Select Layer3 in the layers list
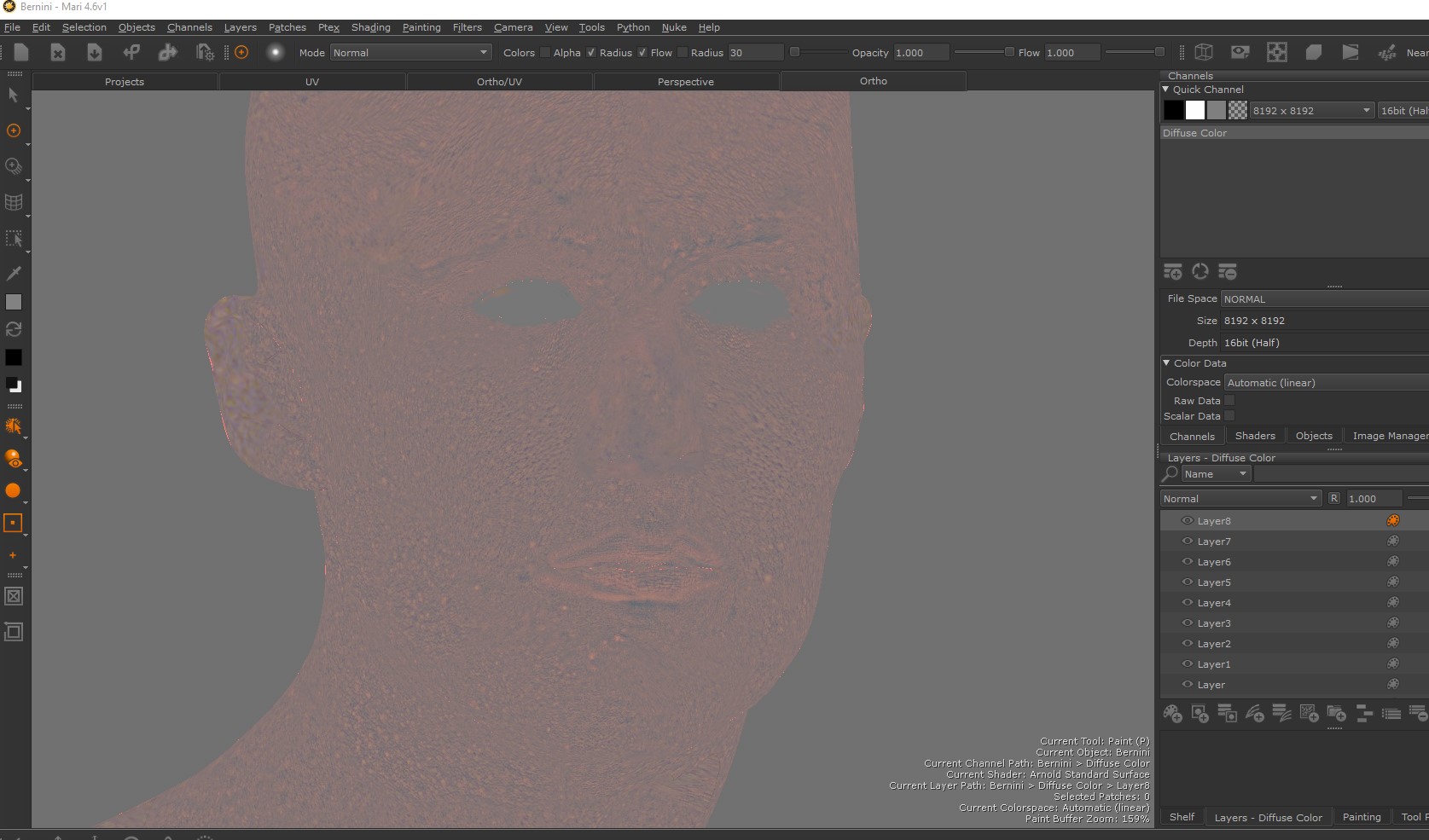 (1214, 623)
